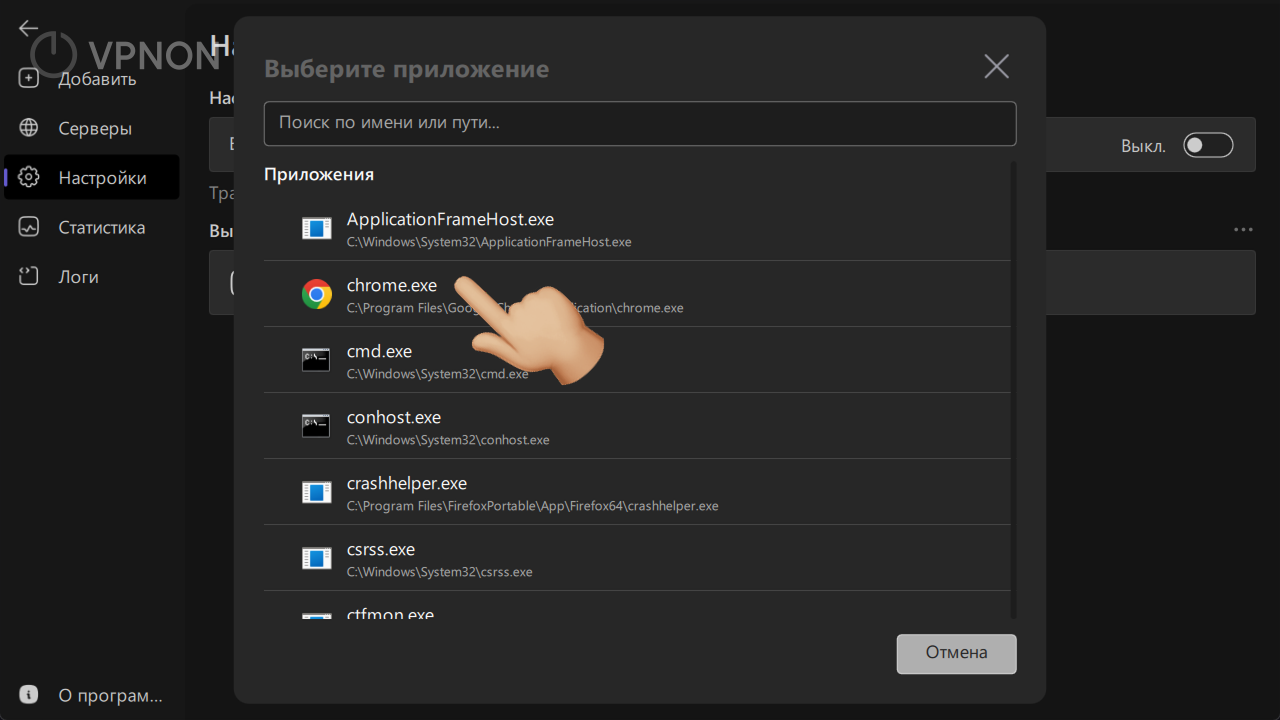Click the back arrow at top left

(x=28, y=28)
